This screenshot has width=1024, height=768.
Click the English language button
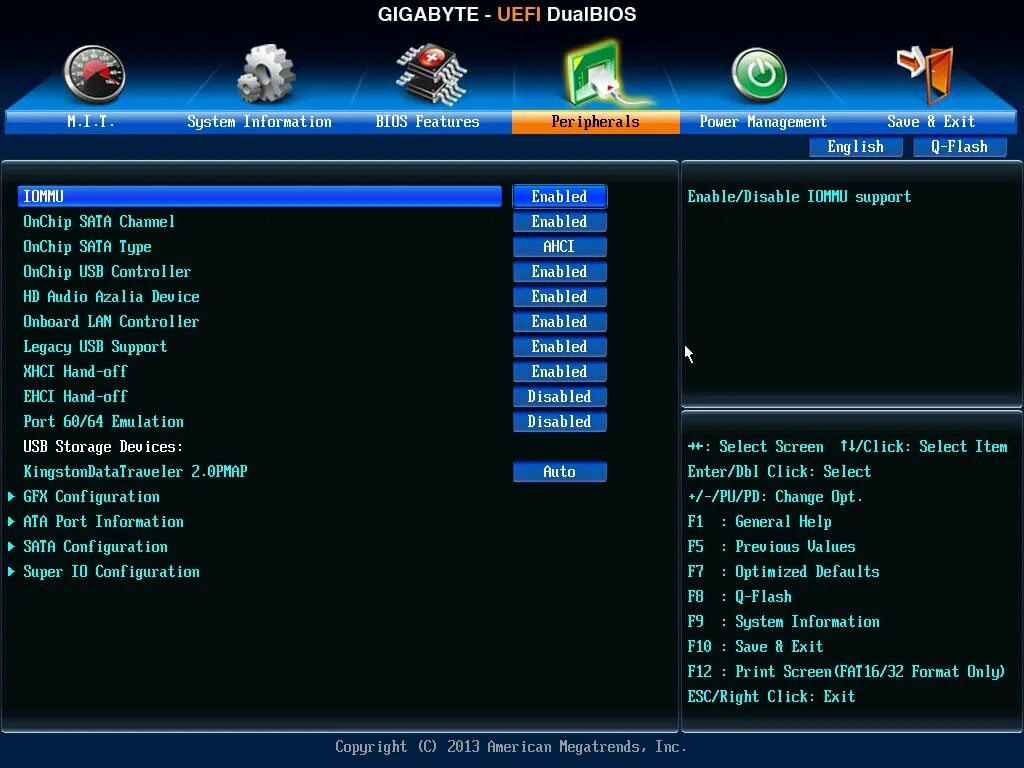pyautogui.click(x=856, y=147)
